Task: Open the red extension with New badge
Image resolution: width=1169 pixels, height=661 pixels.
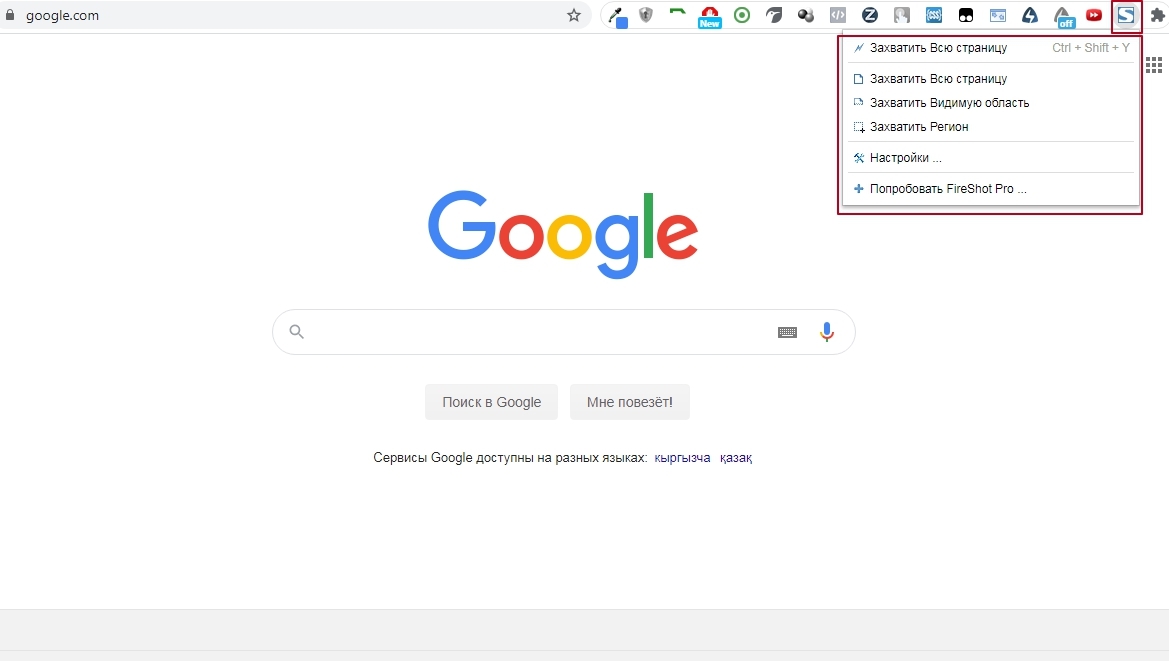Action: (710, 16)
